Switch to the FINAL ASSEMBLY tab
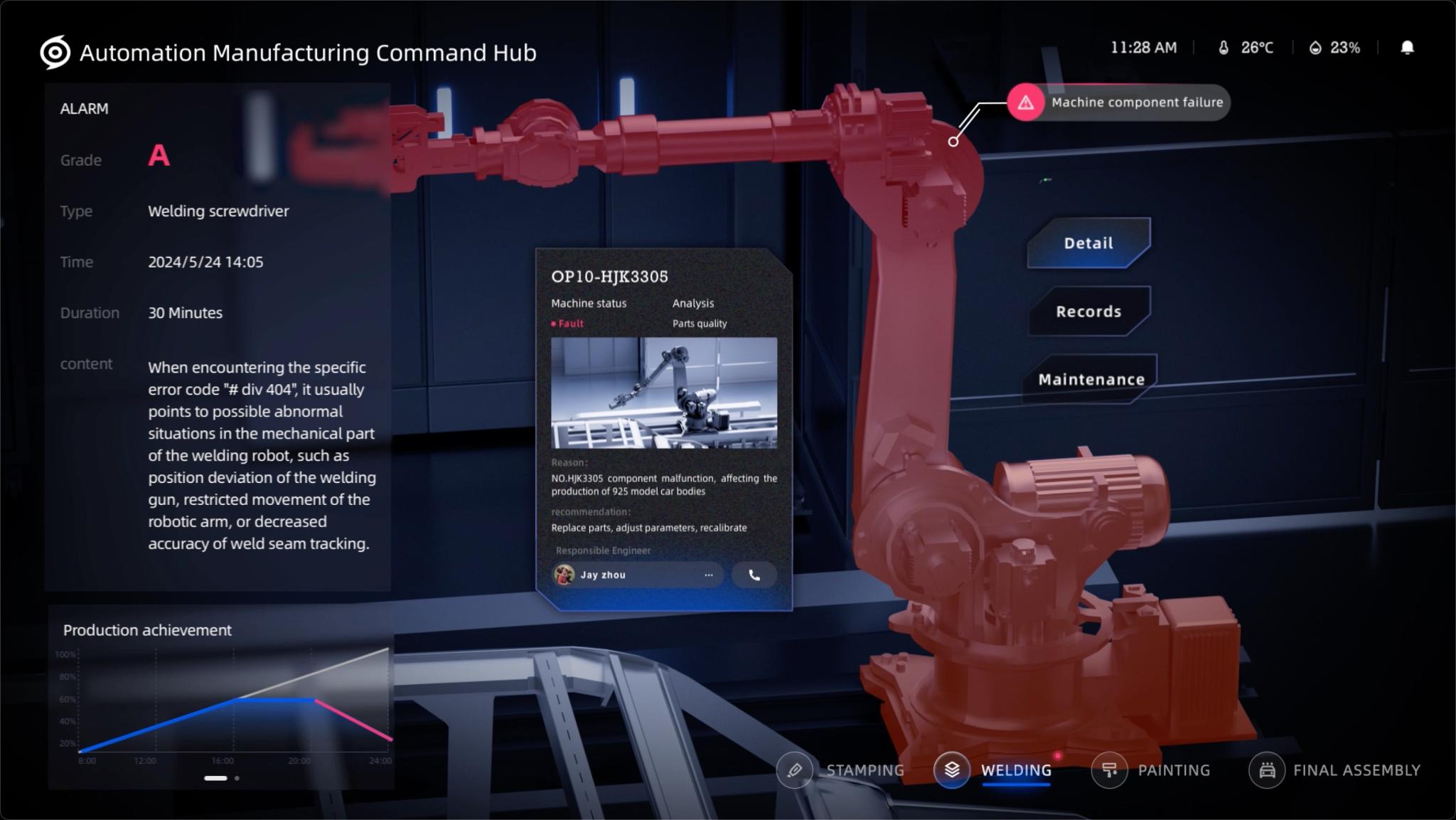Image resolution: width=1456 pixels, height=820 pixels. [1356, 770]
